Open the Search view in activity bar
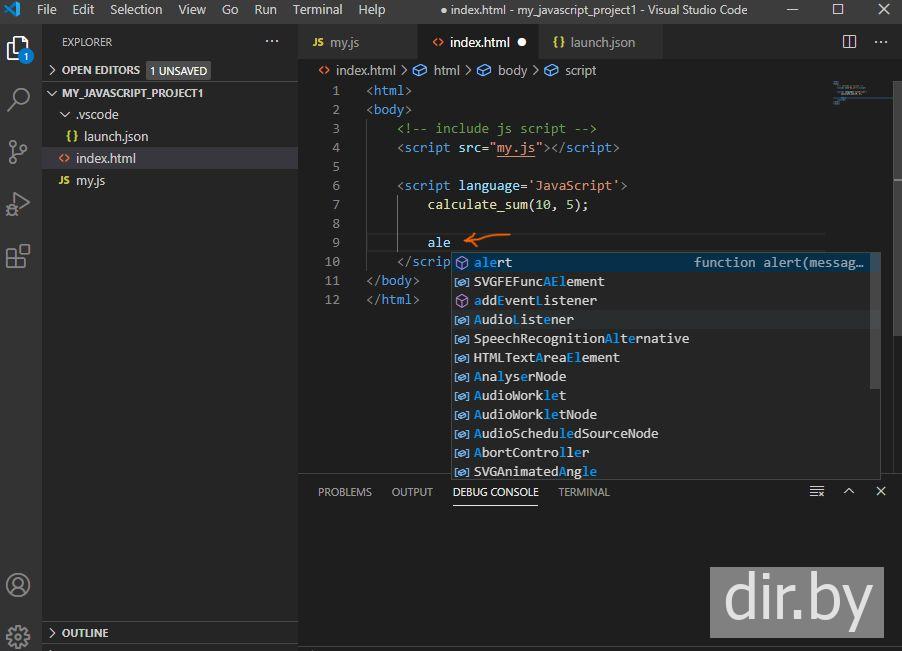 click(18, 100)
